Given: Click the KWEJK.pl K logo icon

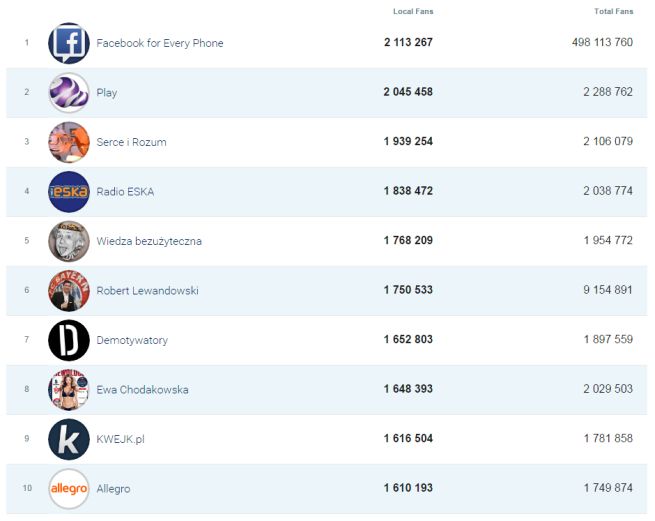Looking at the screenshot, I should click(x=69, y=439).
